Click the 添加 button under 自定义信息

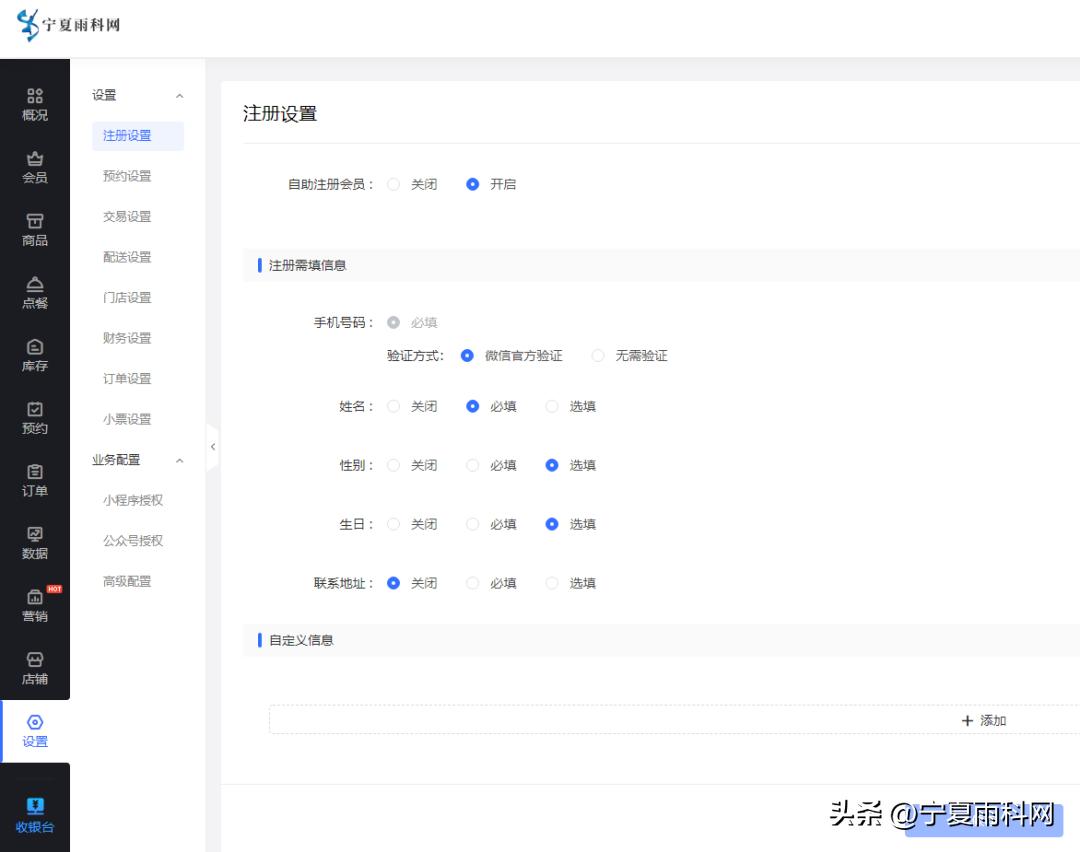coord(983,720)
